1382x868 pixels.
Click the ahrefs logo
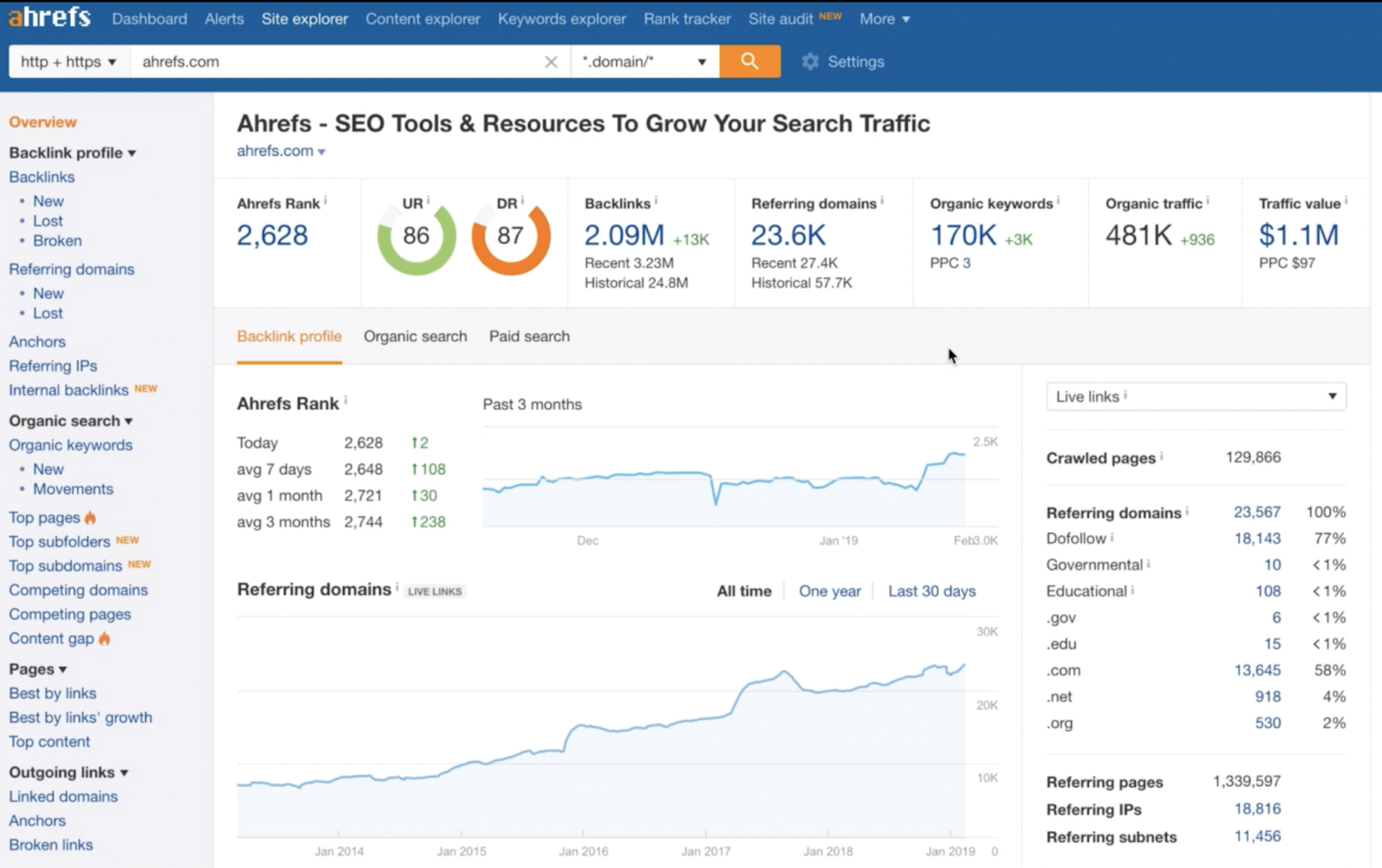(x=49, y=17)
